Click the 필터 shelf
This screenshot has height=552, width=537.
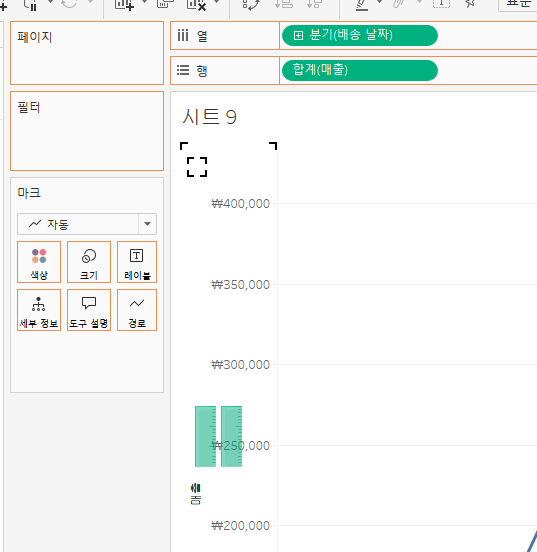[x=87, y=131]
